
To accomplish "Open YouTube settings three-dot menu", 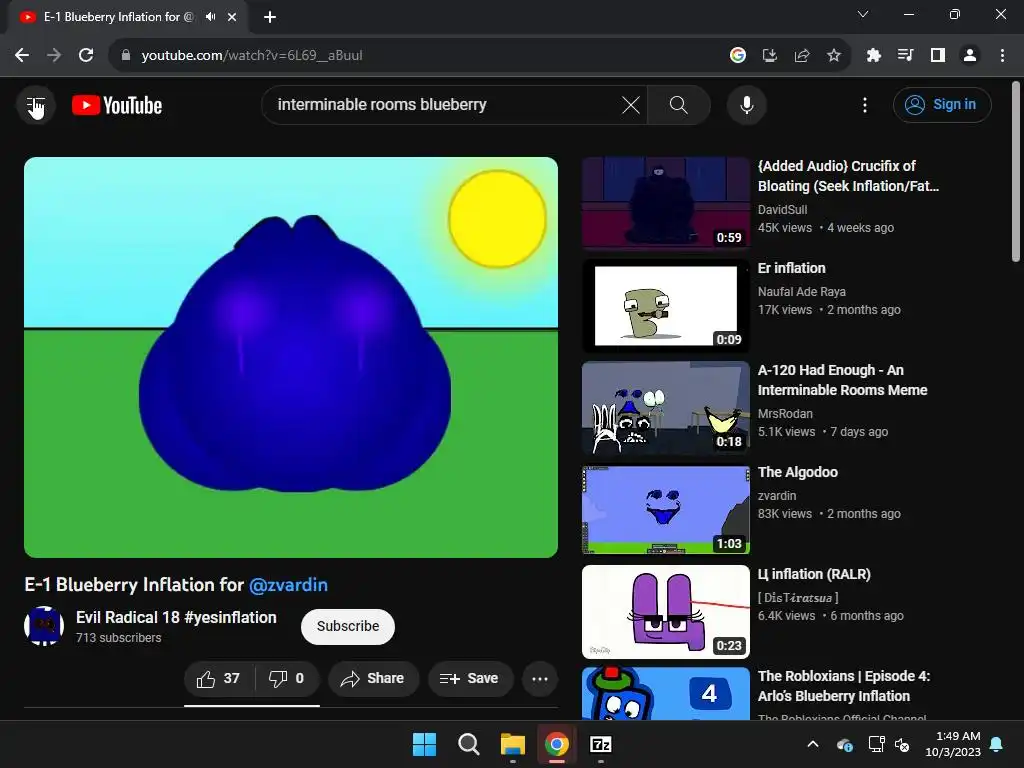I will pos(865,104).
